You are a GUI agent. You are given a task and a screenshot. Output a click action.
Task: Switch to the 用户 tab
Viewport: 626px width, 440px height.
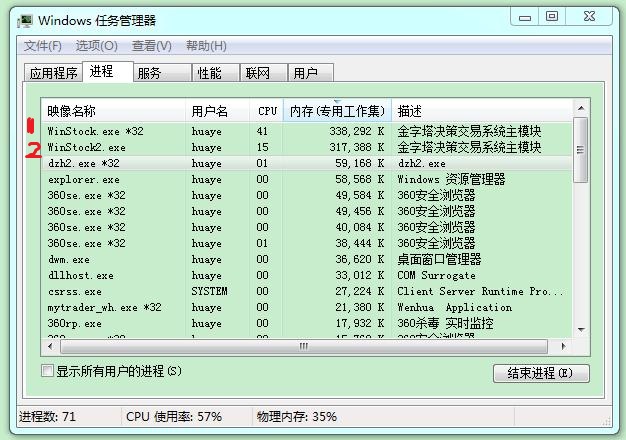pos(305,73)
